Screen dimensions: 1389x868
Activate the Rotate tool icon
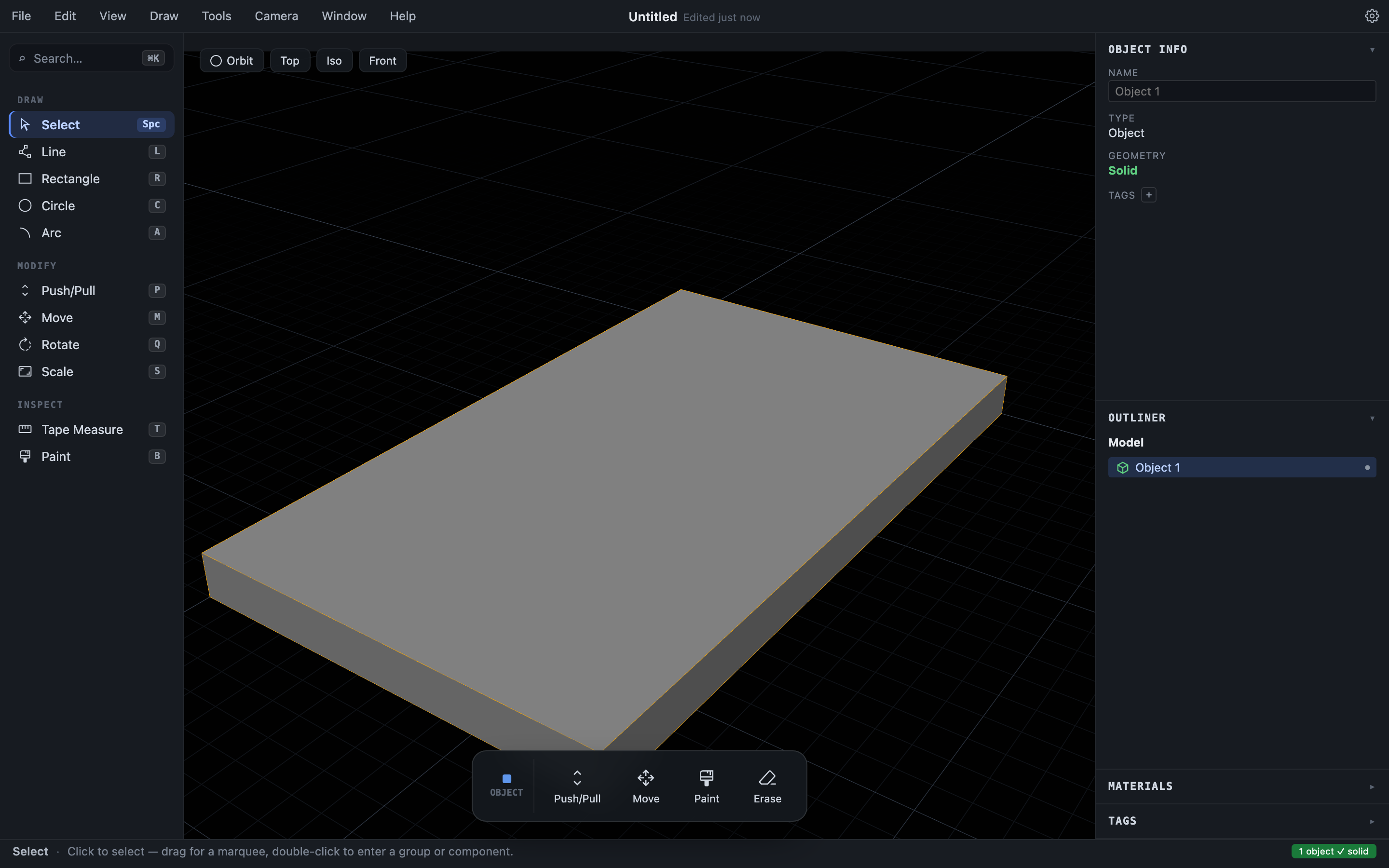pos(25,344)
